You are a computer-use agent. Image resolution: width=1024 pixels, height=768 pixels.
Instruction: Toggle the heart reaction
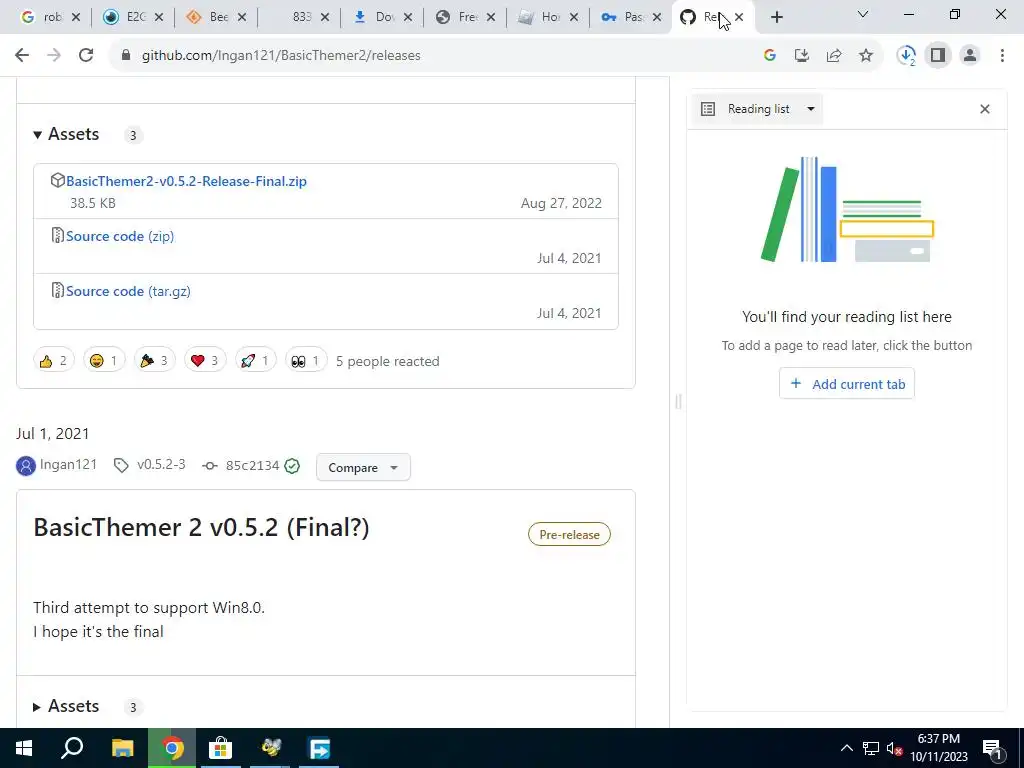pos(205,360)
